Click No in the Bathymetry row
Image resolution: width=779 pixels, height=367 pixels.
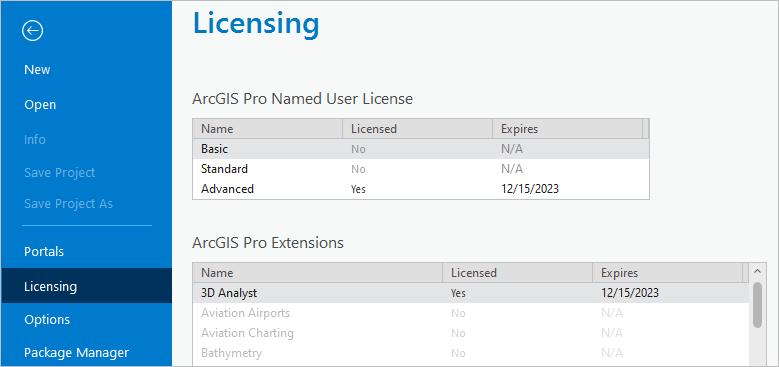pyautogui.click(x=458, y=354)
